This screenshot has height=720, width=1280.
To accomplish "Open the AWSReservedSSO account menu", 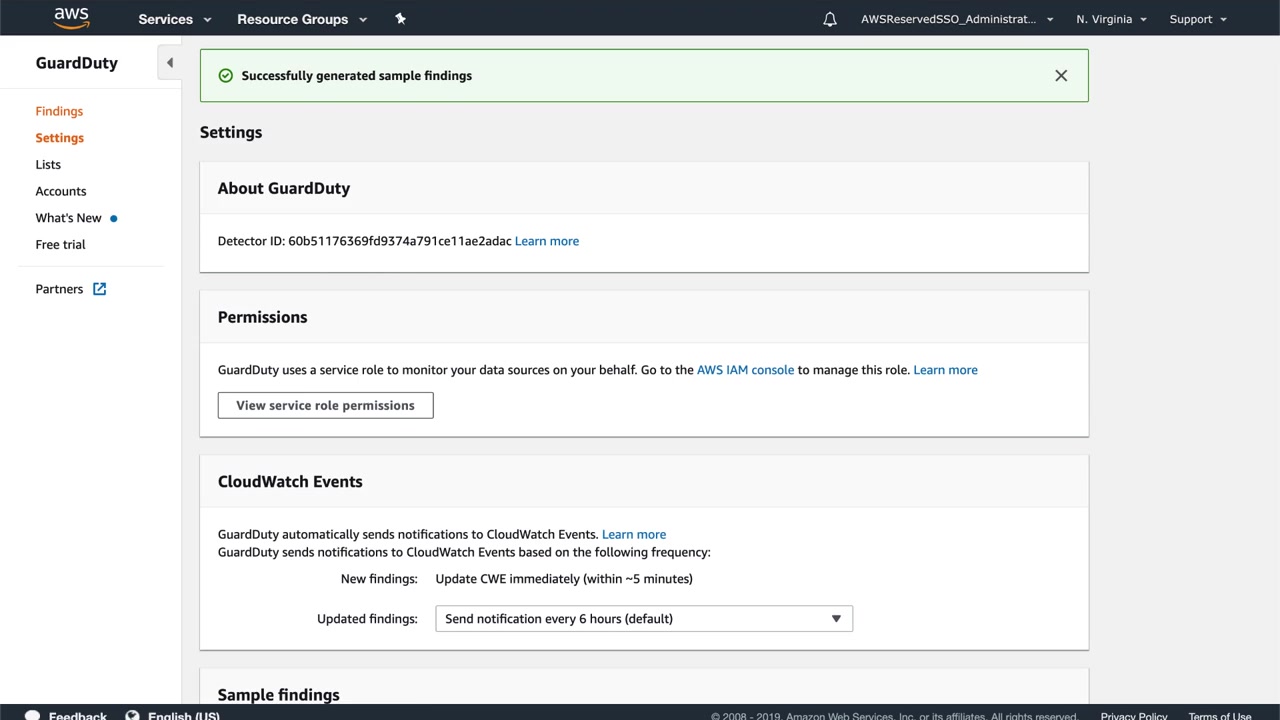I will click(x=957, y=19).
